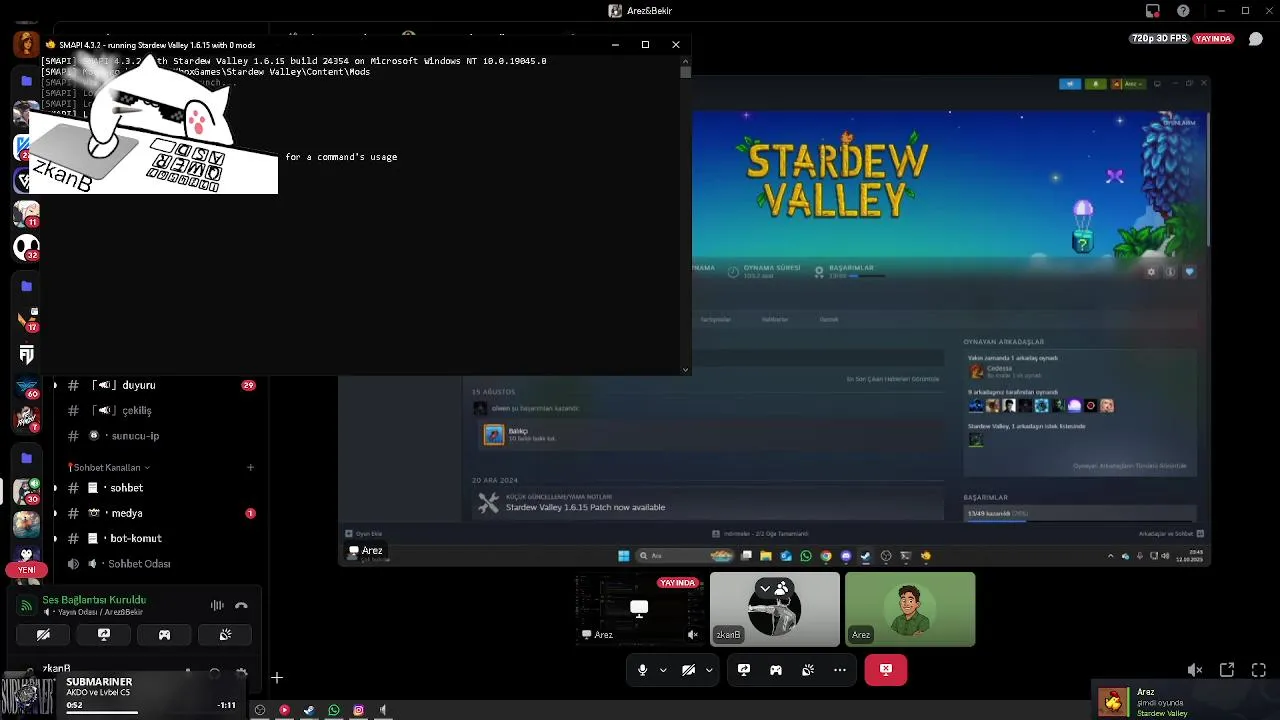Open voice connection signal icon details

[x=27, y=605]
